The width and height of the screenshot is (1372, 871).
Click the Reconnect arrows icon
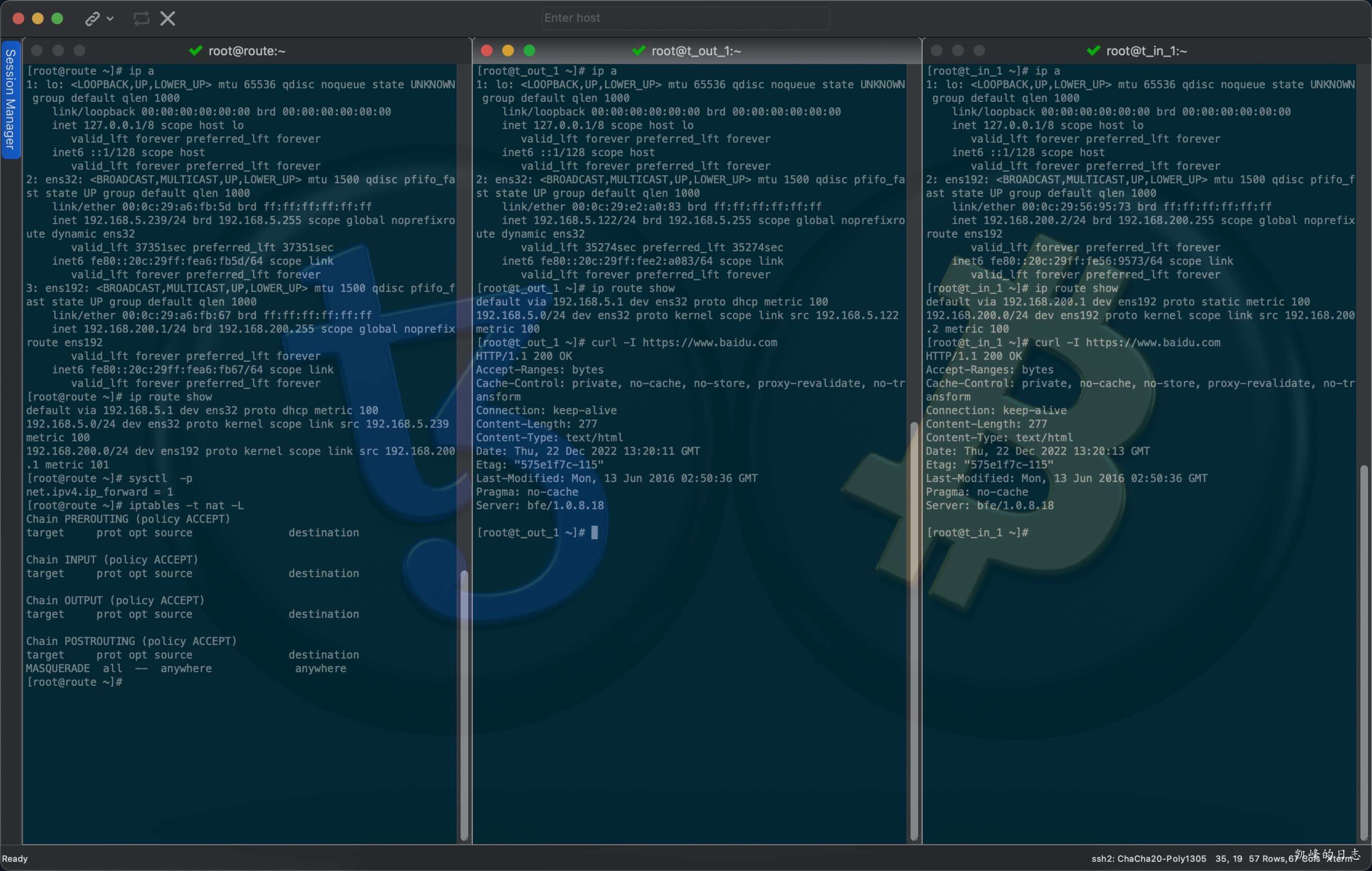click(x=141, y=19)
